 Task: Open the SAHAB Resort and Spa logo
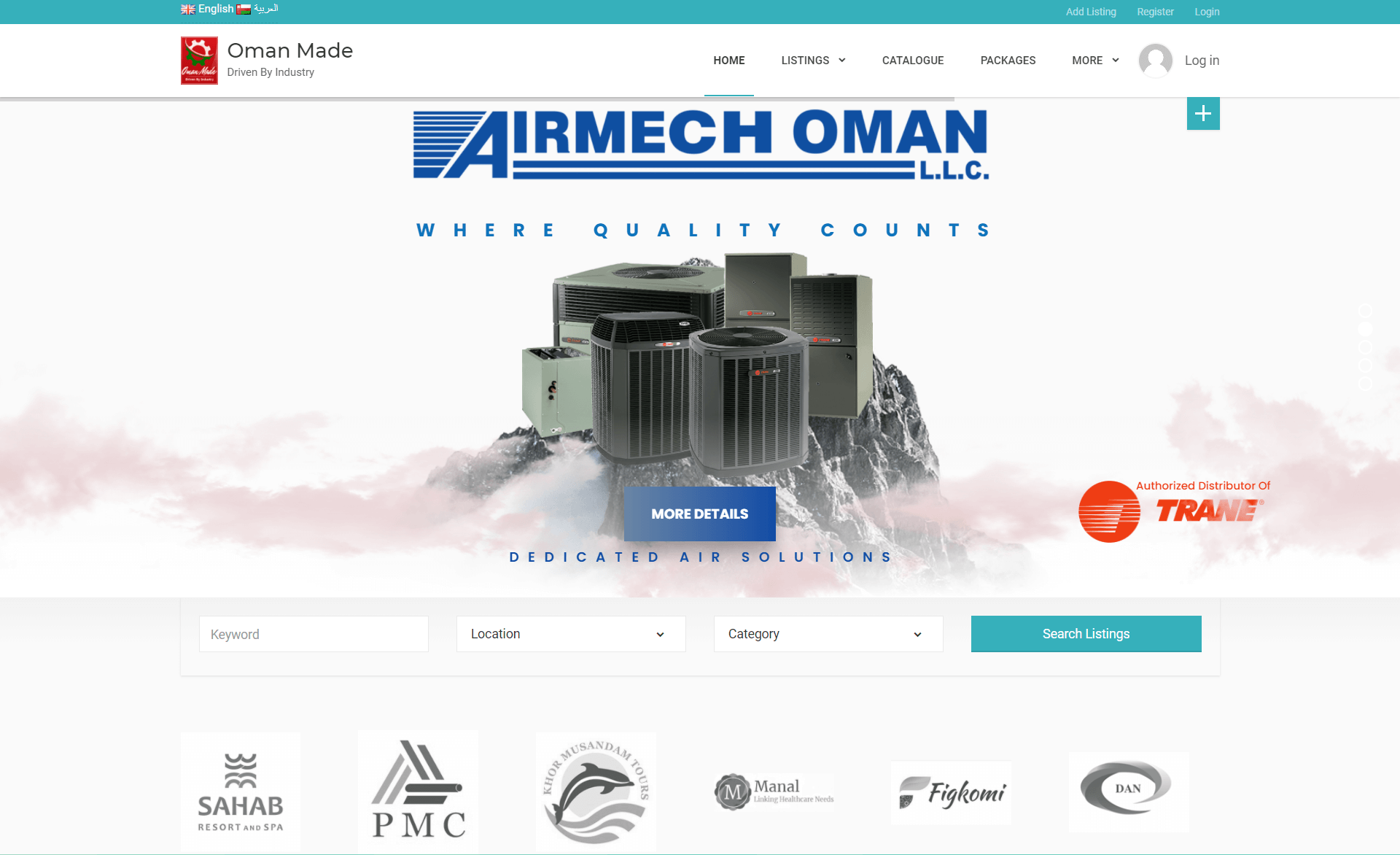241,792
